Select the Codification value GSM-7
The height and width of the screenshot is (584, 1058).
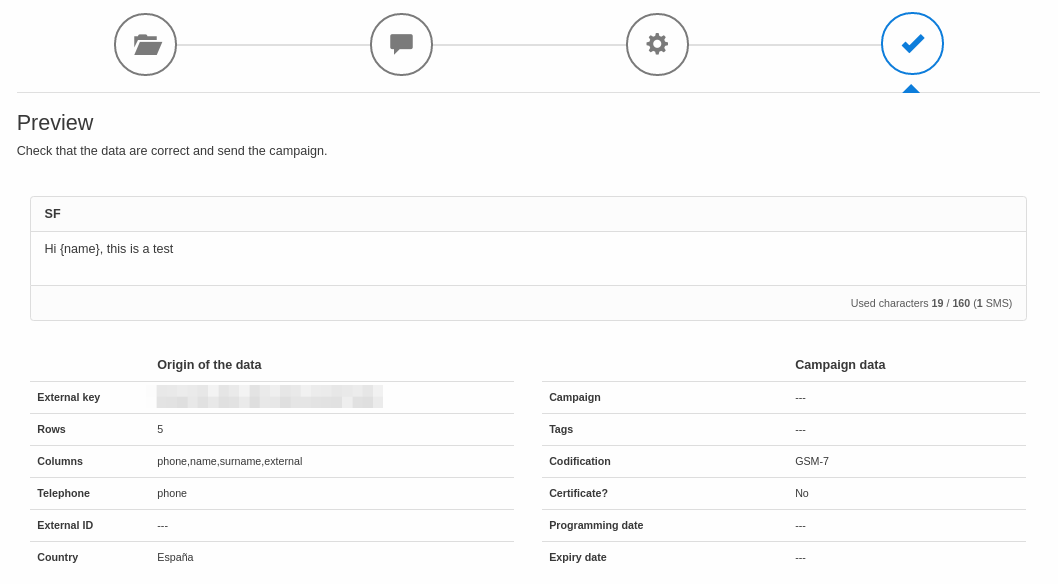tap(811, 461)
